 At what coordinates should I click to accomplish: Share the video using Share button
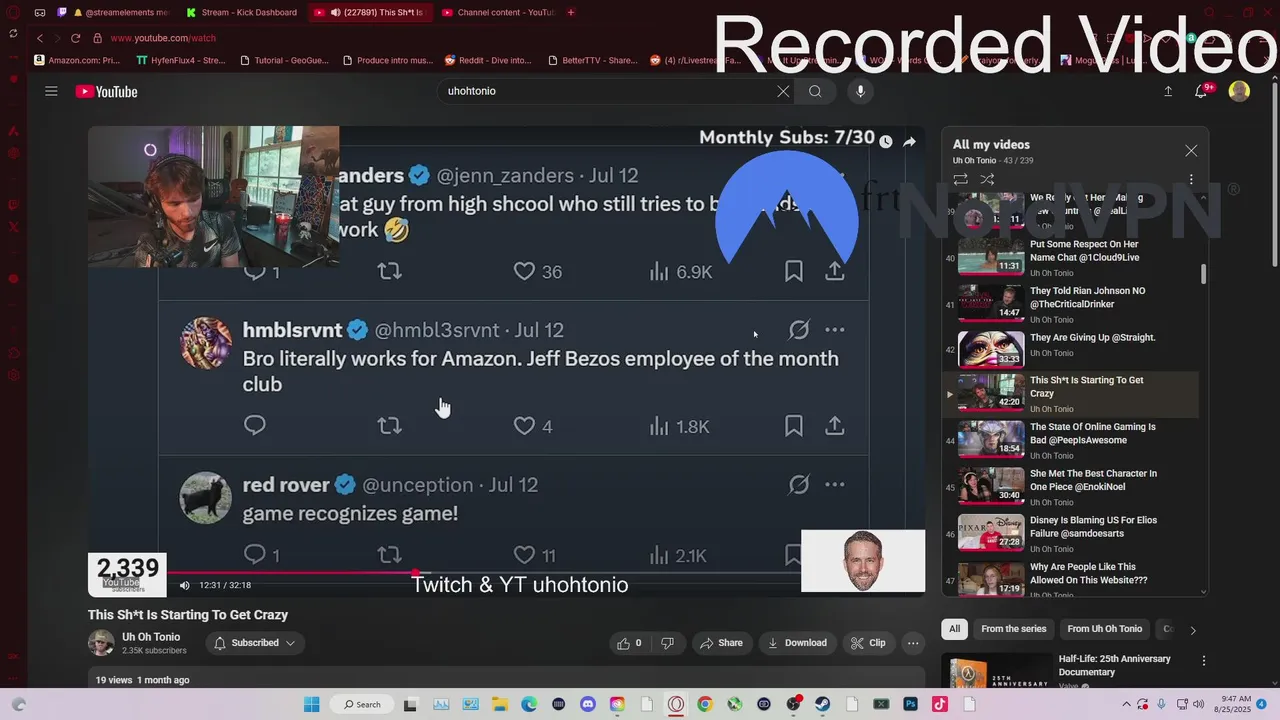pos(721,643)
